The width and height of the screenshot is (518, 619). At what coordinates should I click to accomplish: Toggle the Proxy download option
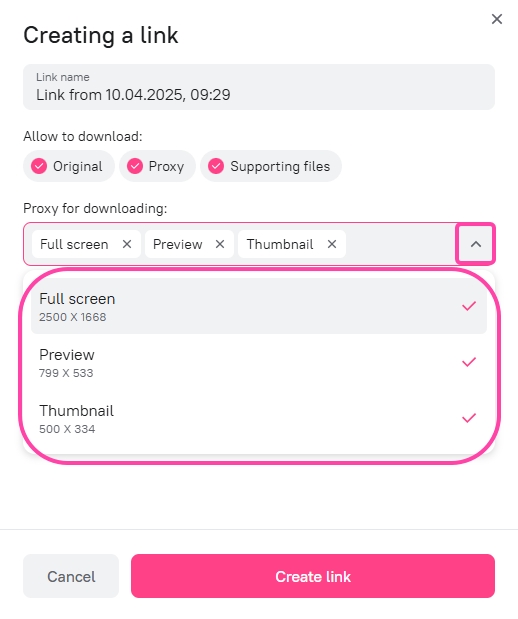157,166
